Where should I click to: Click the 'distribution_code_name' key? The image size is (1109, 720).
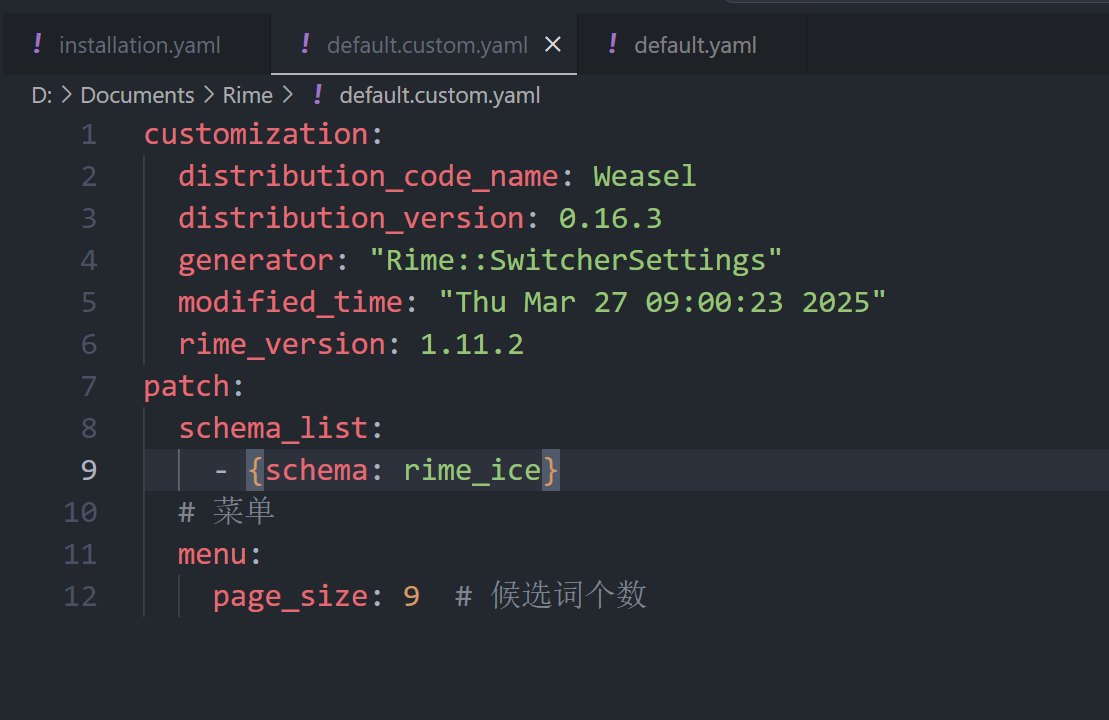(368, 176)
